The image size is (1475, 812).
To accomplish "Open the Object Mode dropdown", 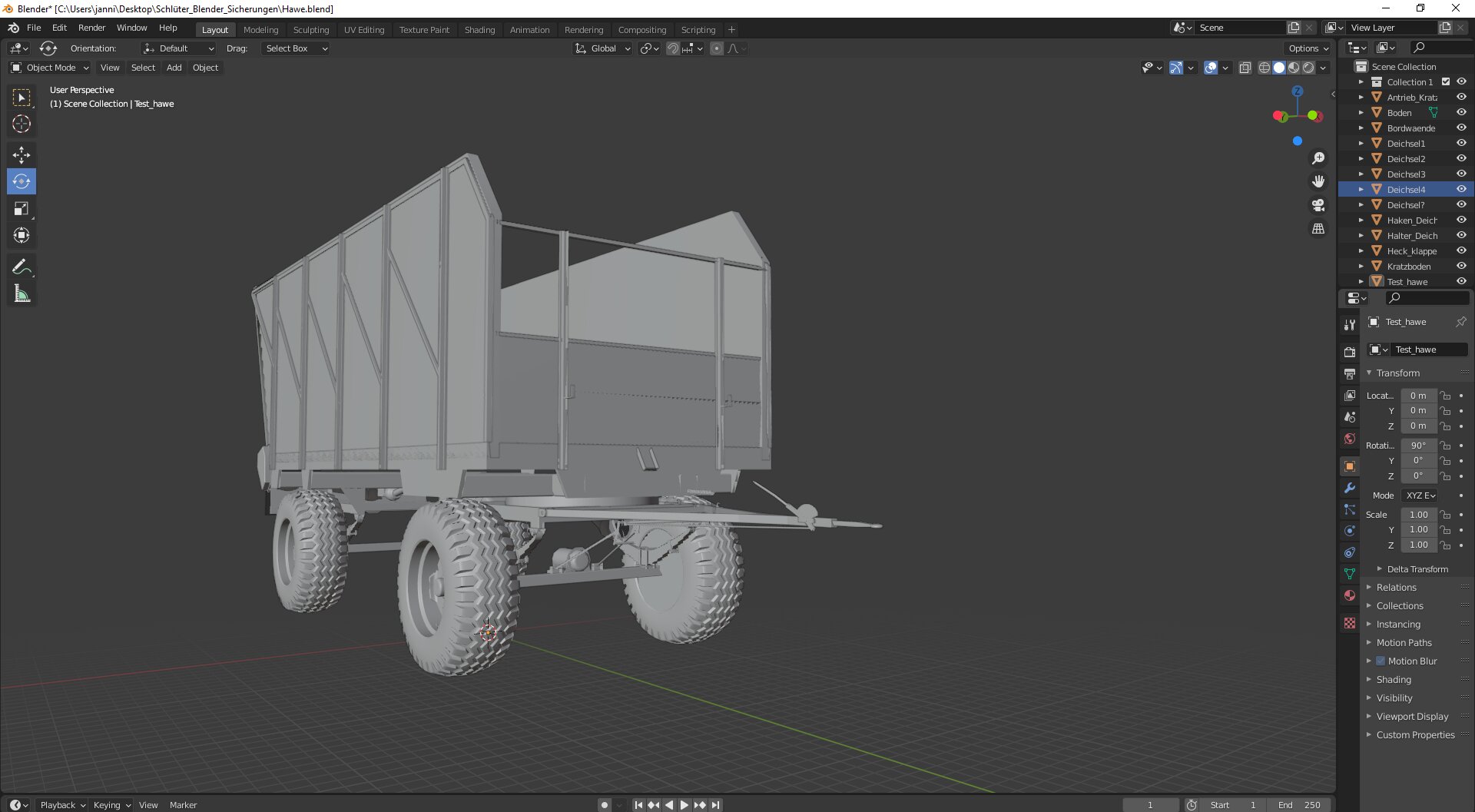I will pos(50,68).
